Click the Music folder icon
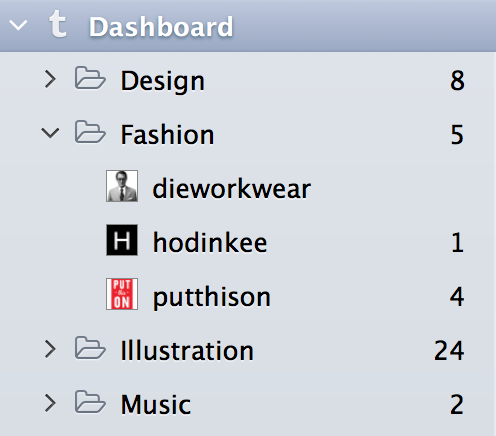 point(90,402)
